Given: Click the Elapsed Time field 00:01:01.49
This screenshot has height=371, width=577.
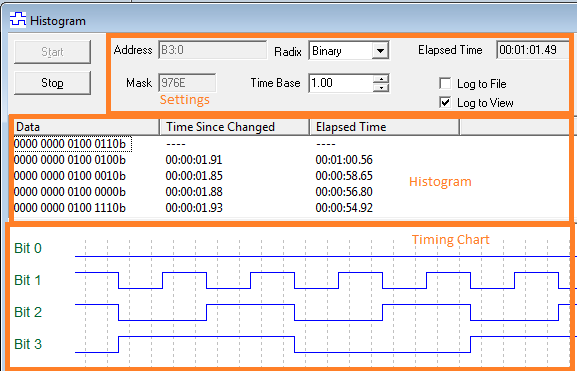Looking at the screenshot, I should coord(533,50).
